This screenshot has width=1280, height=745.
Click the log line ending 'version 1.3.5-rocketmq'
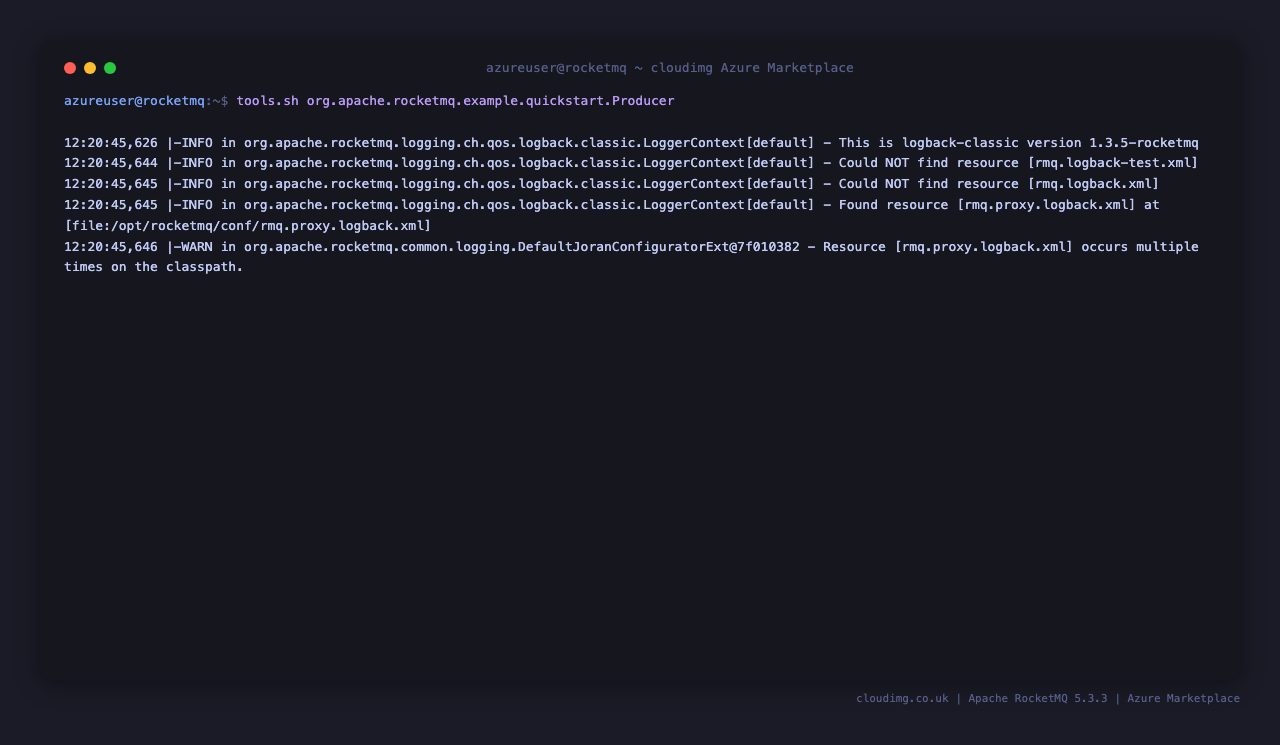[631, 143]
